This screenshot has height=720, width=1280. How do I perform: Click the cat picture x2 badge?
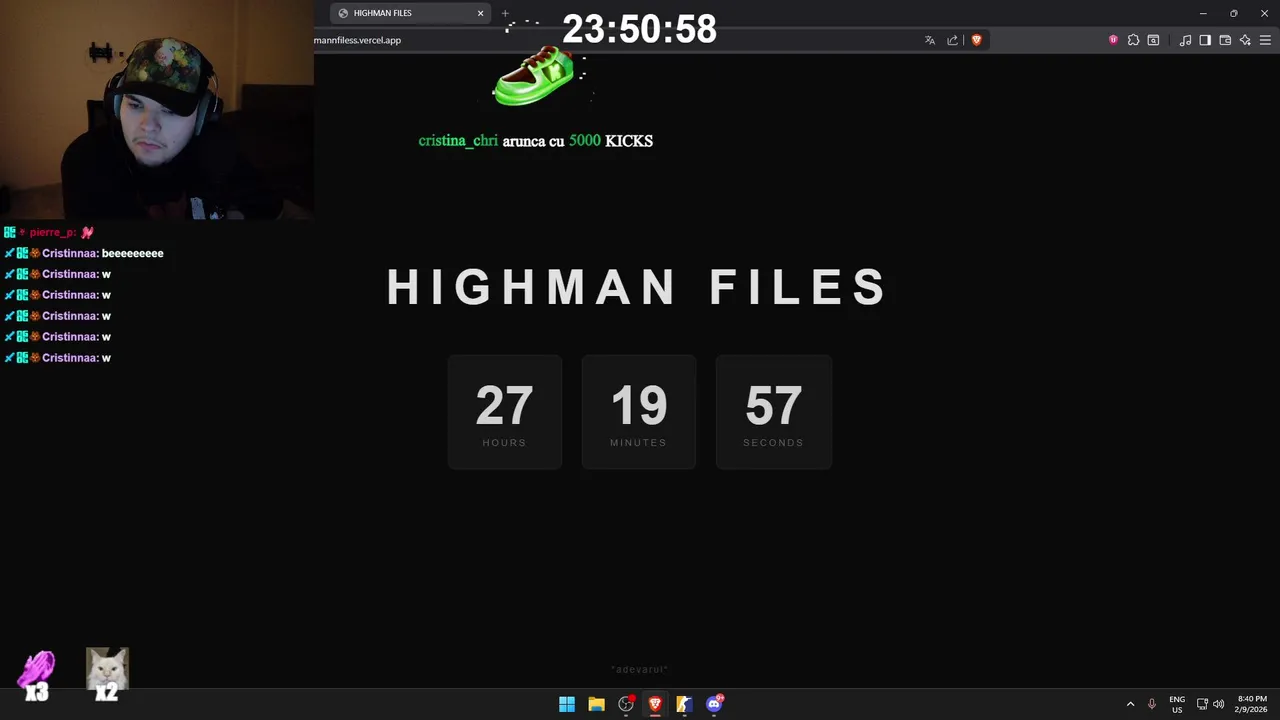(x=107, y=673)
